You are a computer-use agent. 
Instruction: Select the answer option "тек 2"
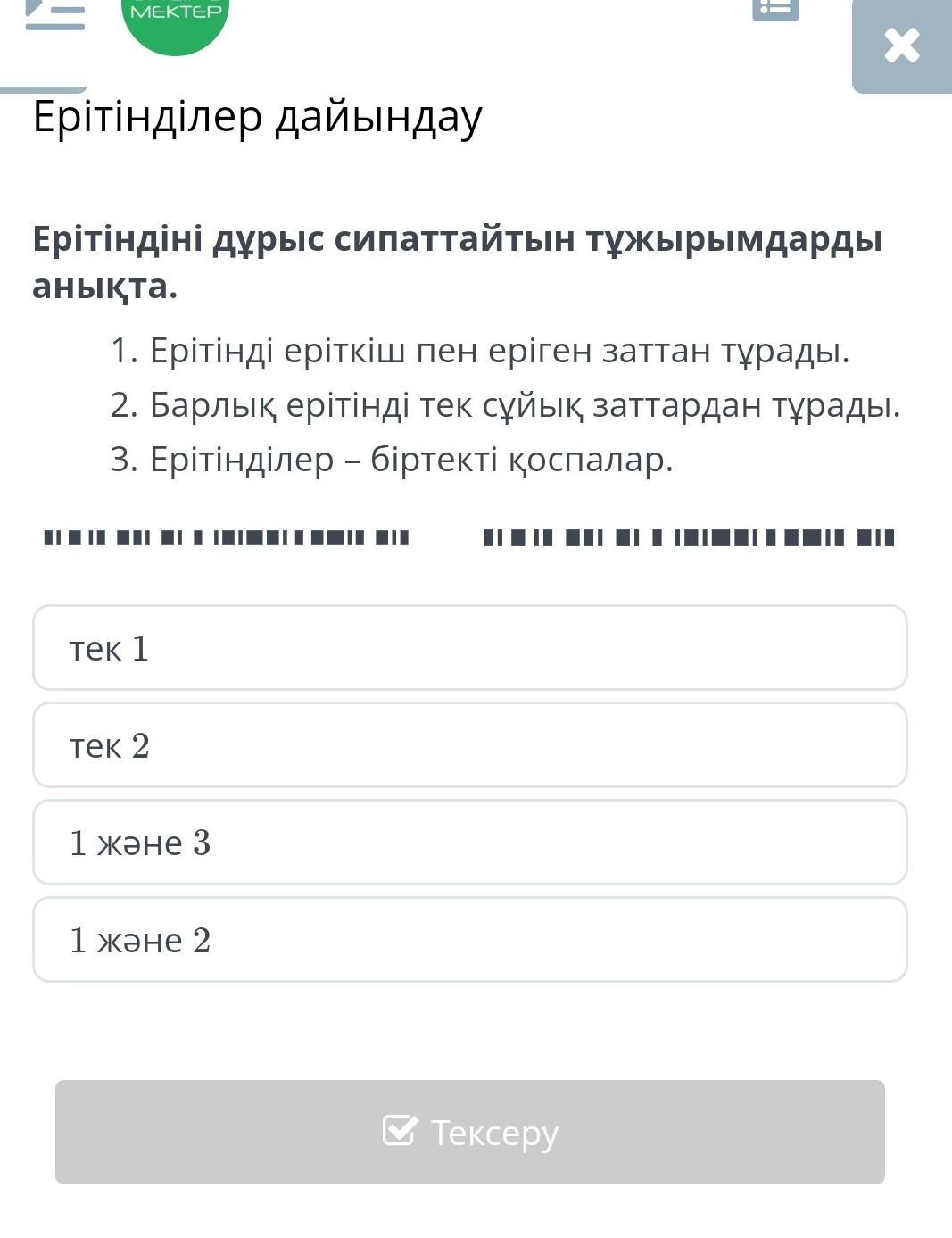click(470, 745)
